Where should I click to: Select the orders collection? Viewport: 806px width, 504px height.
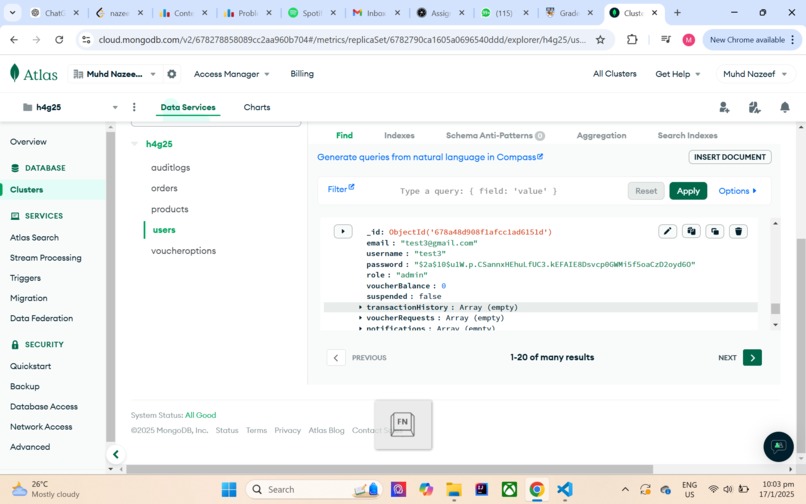[x=164, y=188]
